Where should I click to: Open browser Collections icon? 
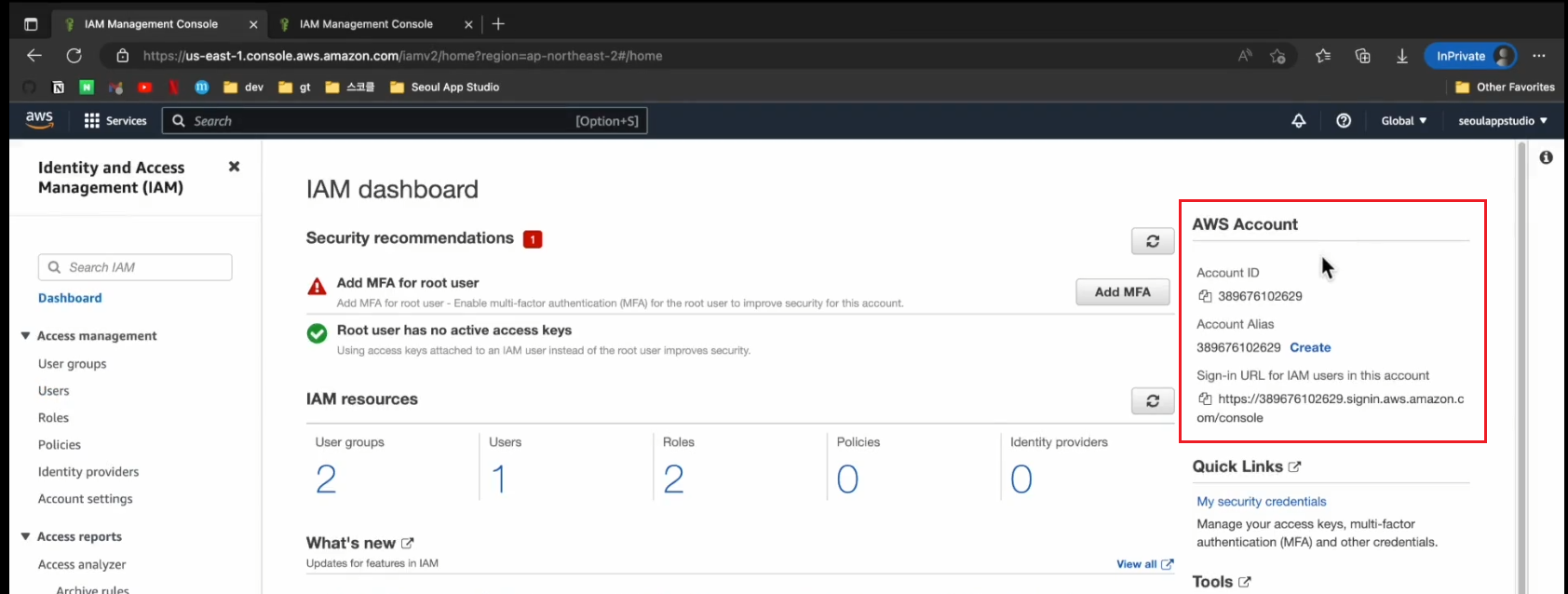coord(1363,56)
